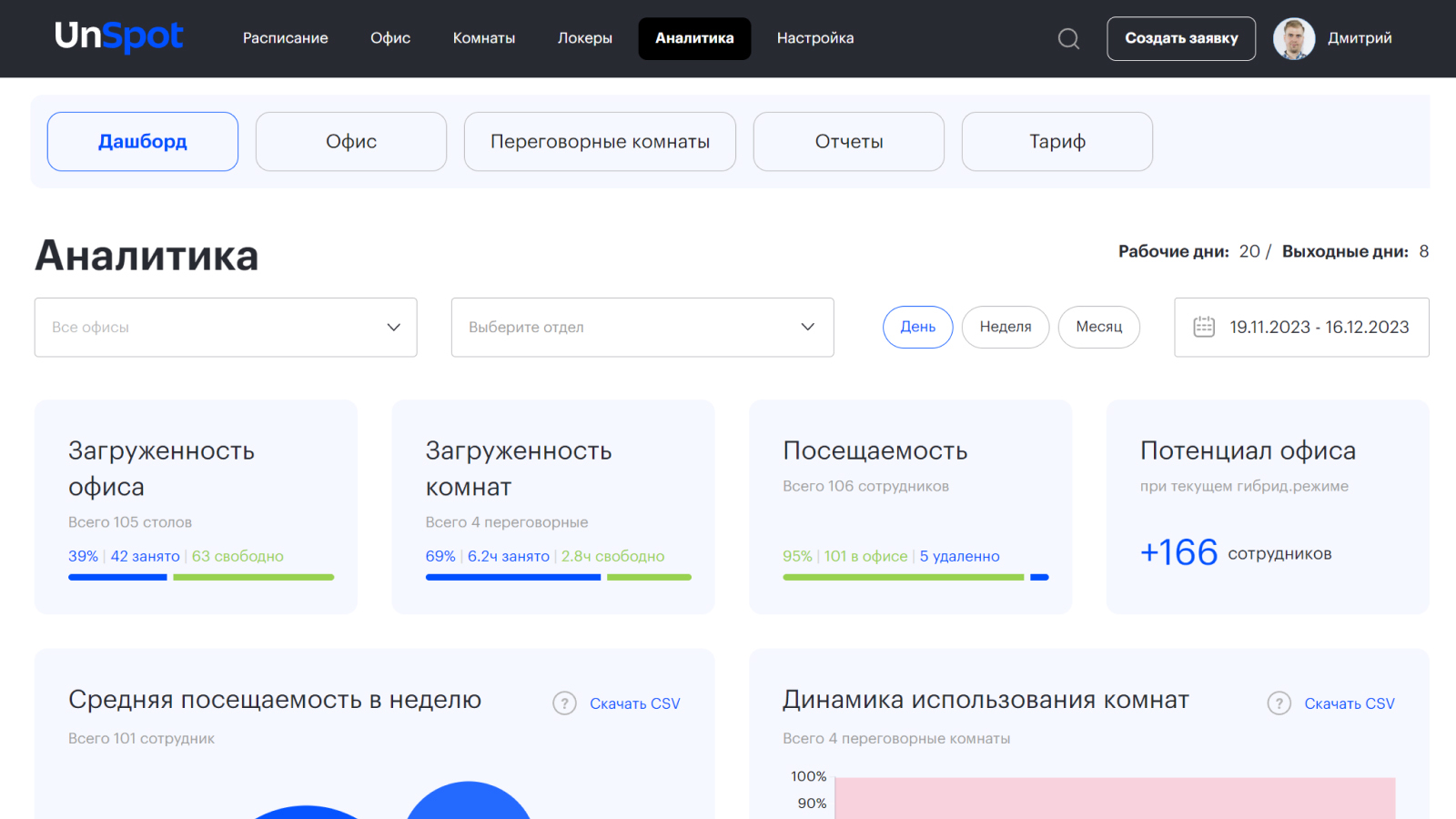Select Аналитика in top navigation

(694, 38)
